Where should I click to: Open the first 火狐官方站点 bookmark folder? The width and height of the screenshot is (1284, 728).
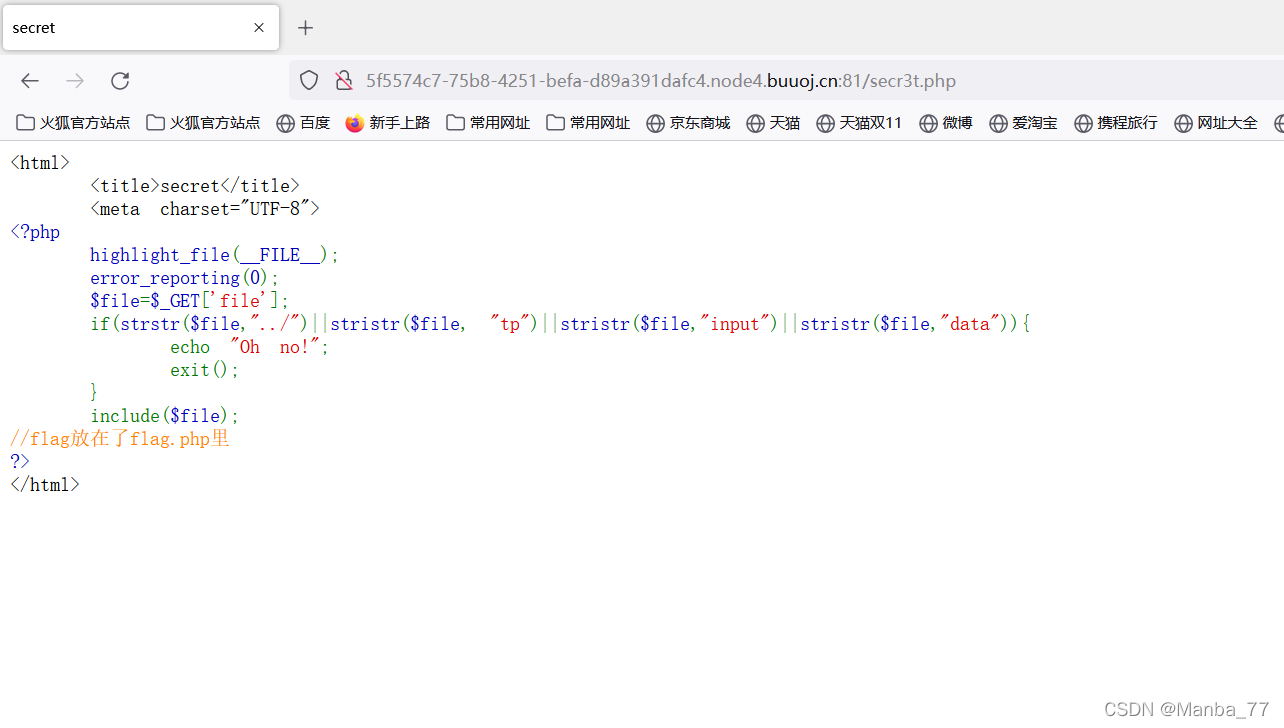click(x=73, y=123)
